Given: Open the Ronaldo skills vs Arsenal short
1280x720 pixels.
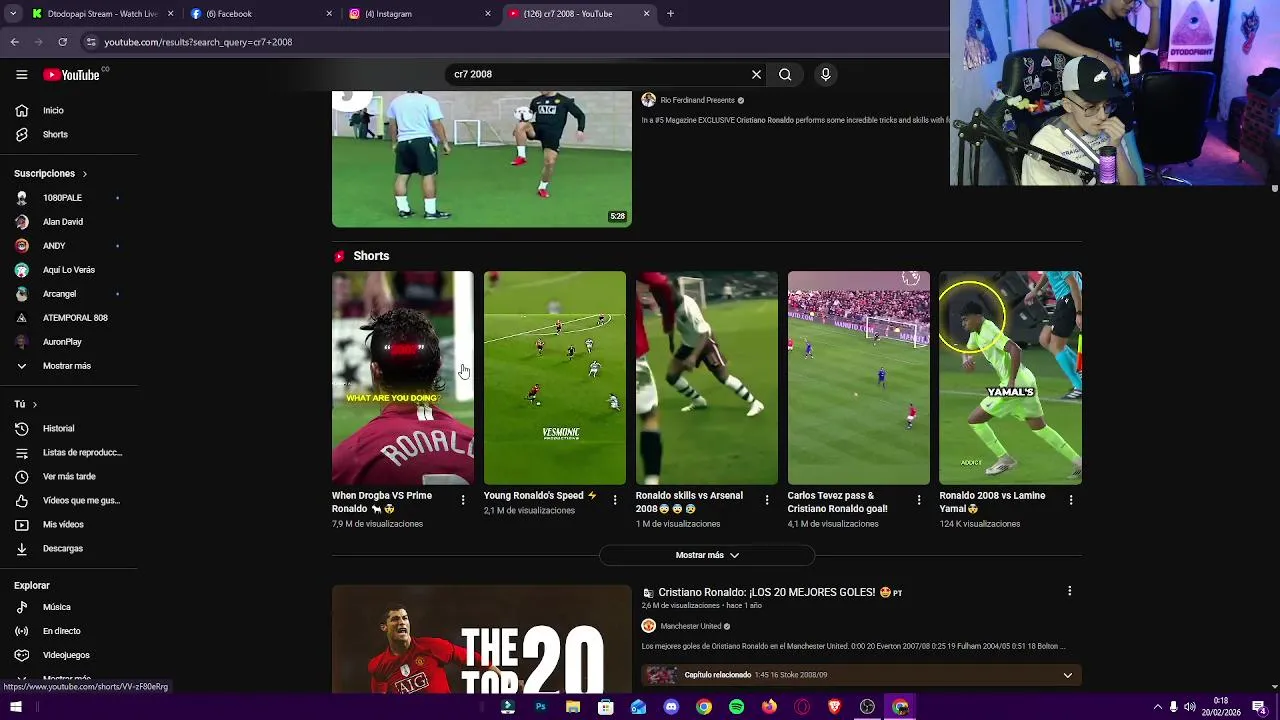Looking at the screenshot, I should coord(707,378).
